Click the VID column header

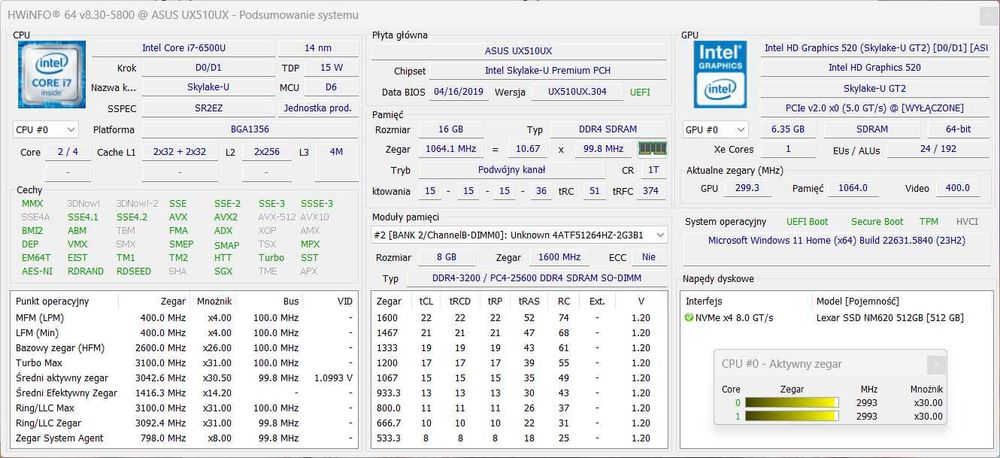coord(328,301)
